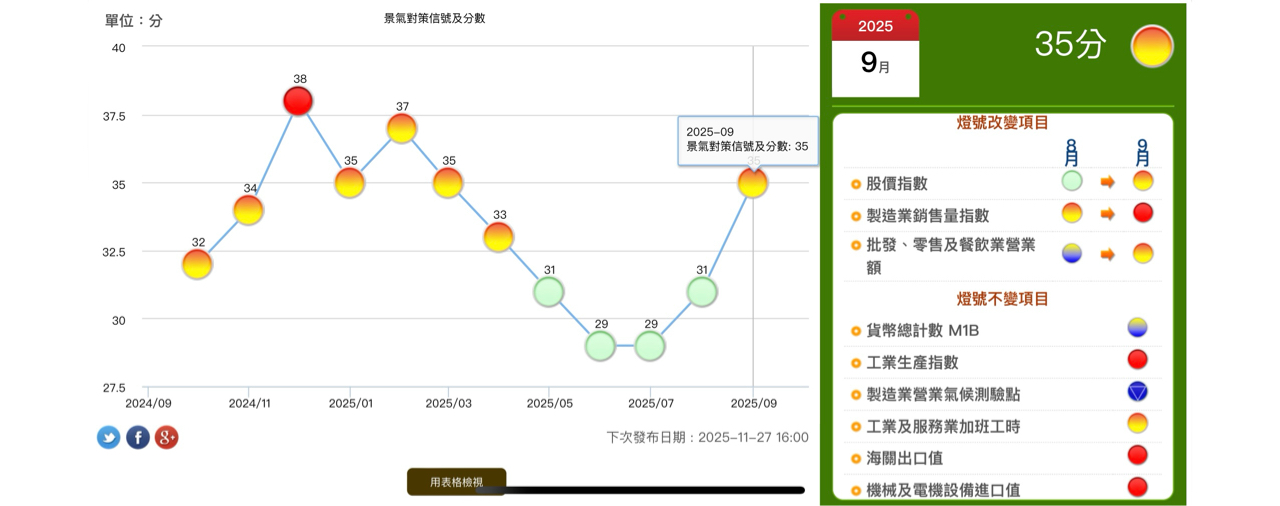The height and width of the screenshot is (506, 1280).
Task: Click the August light for 製造業銷售量指數
Action: click(x=1072, y=212)
